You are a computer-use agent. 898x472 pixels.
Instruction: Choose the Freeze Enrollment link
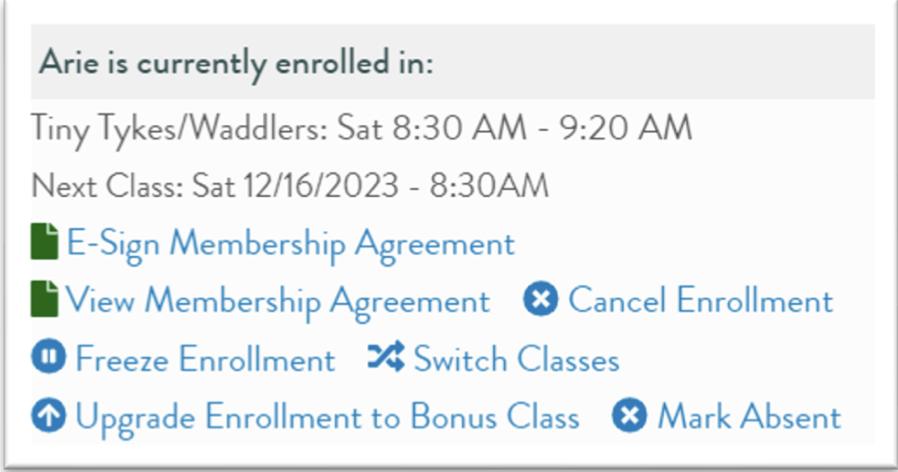tap(205, 358)
